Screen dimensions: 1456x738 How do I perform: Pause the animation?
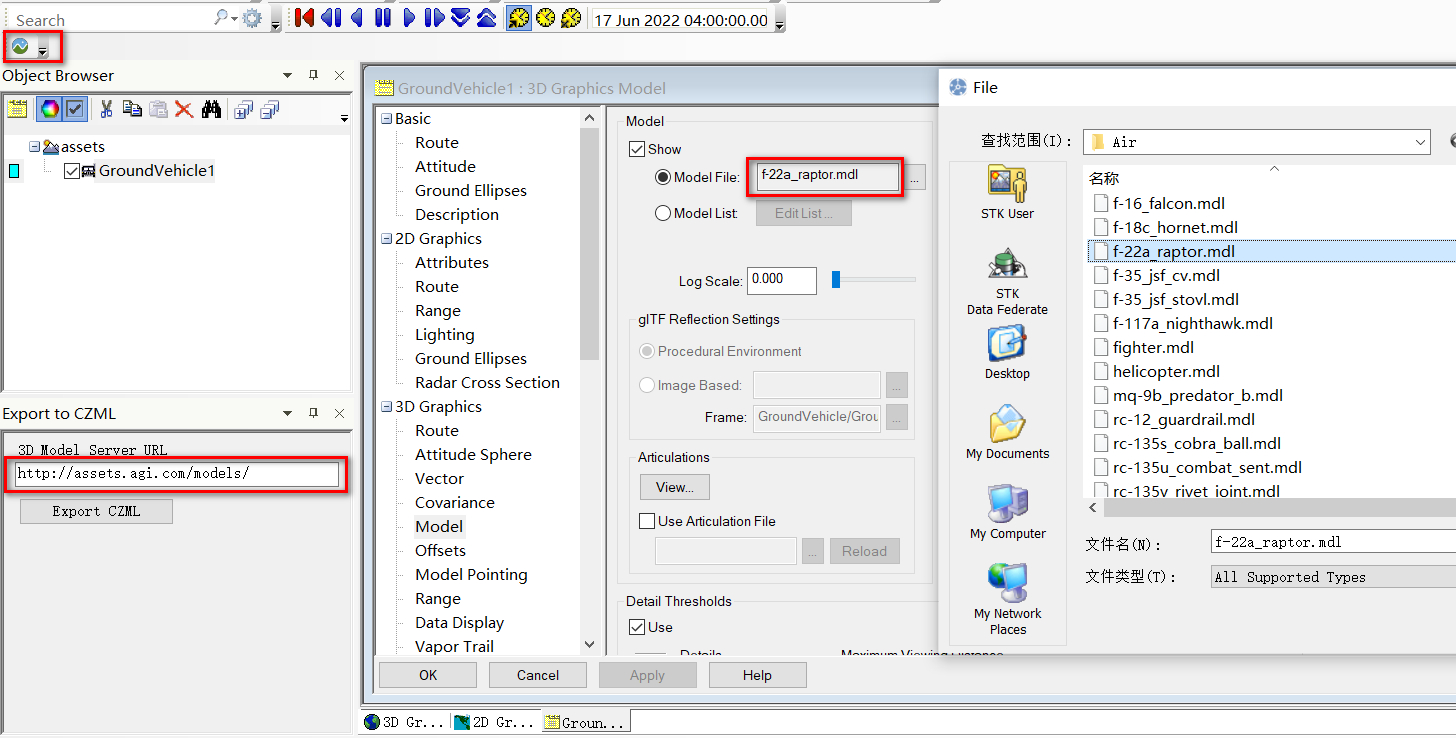(x=383, y=18)
